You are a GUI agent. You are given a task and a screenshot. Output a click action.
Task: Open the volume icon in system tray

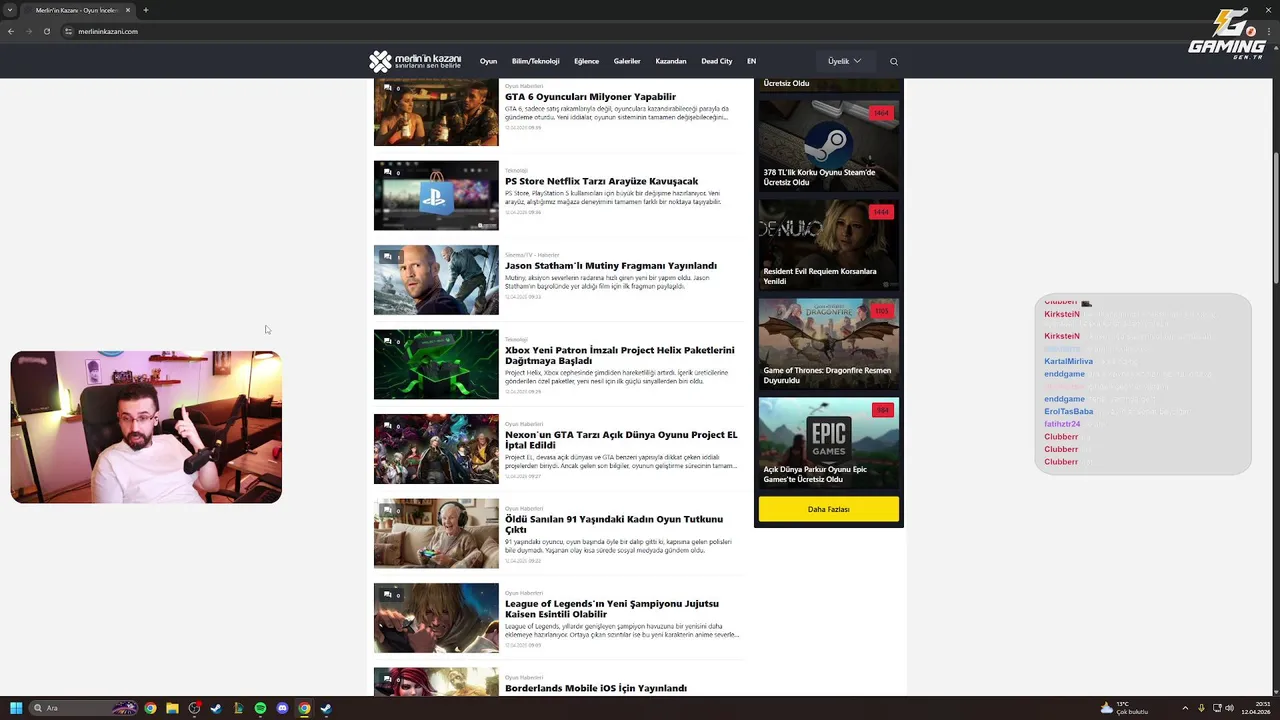[x=1230, y=708]
